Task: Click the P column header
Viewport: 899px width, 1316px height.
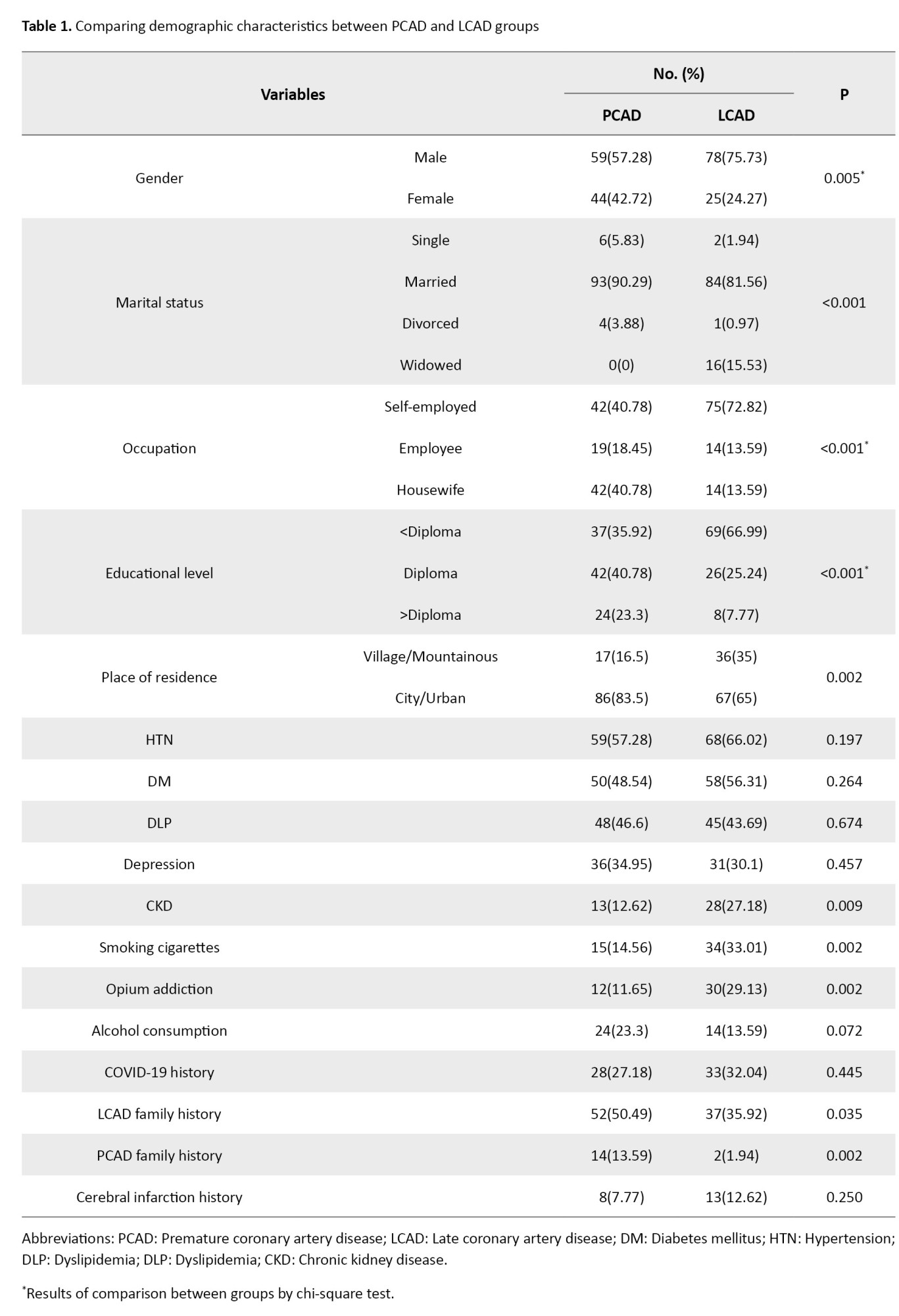Action: pos(844,94)
